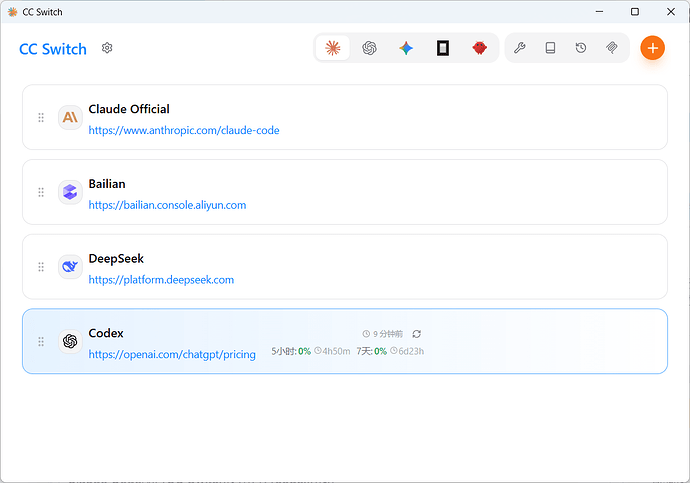Click the Anthropic logo on Claude Official
690x483 pixels.
tap(70, 117)
